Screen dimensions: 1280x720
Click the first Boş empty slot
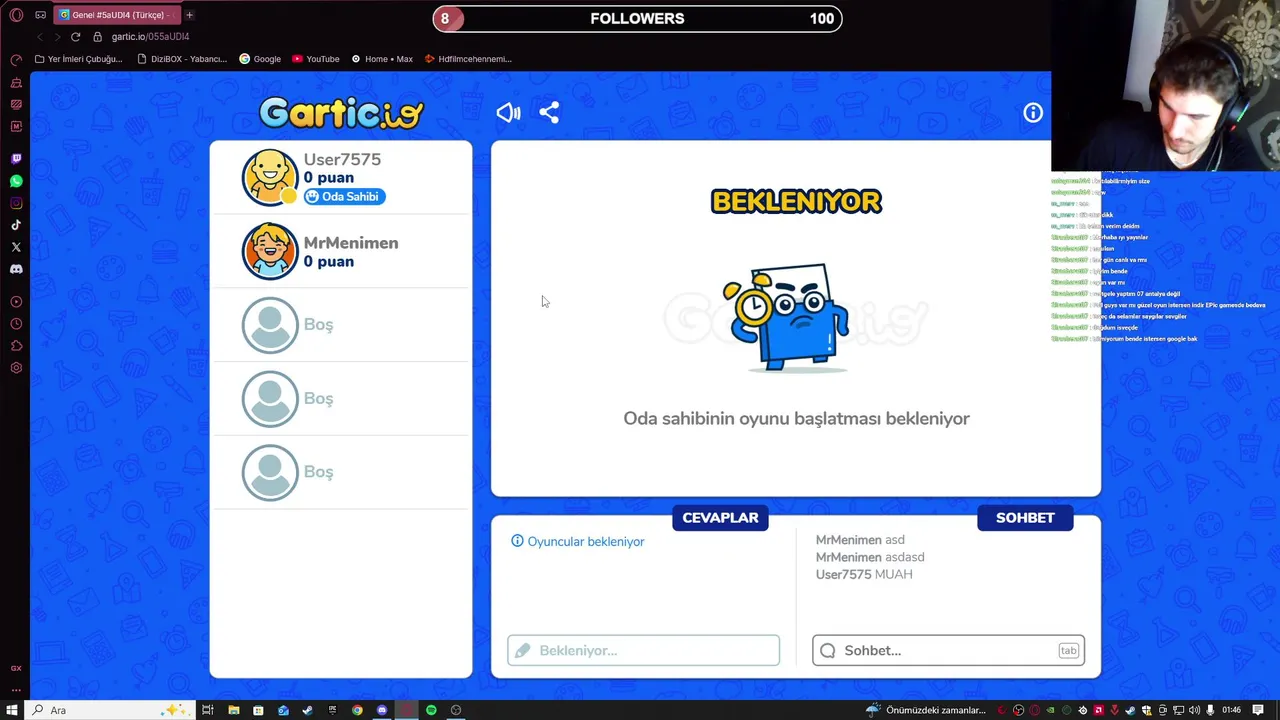pyautogui.click(x=340, y=325)
